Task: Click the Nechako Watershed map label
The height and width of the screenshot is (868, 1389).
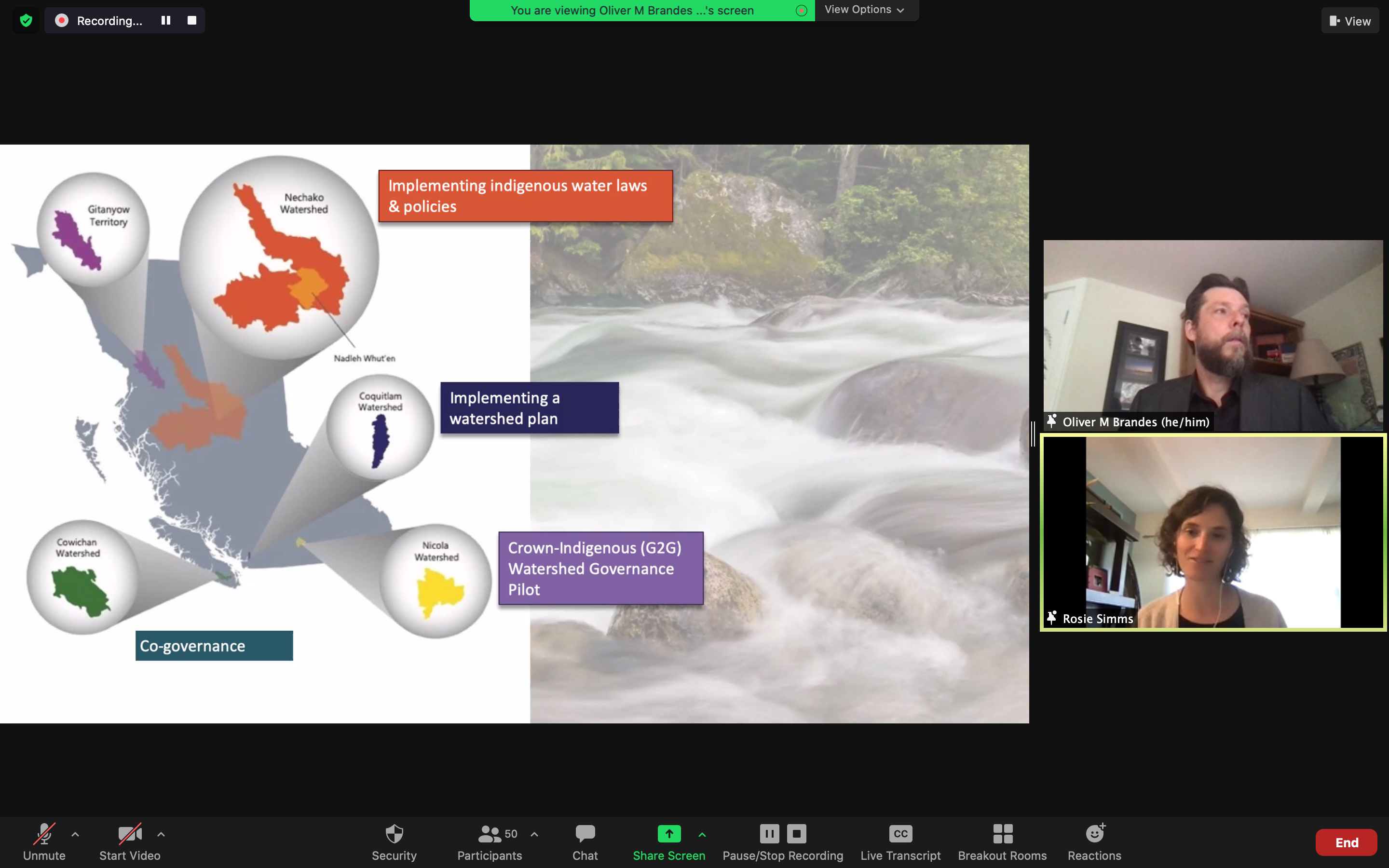Action: (x=304, y=203)
